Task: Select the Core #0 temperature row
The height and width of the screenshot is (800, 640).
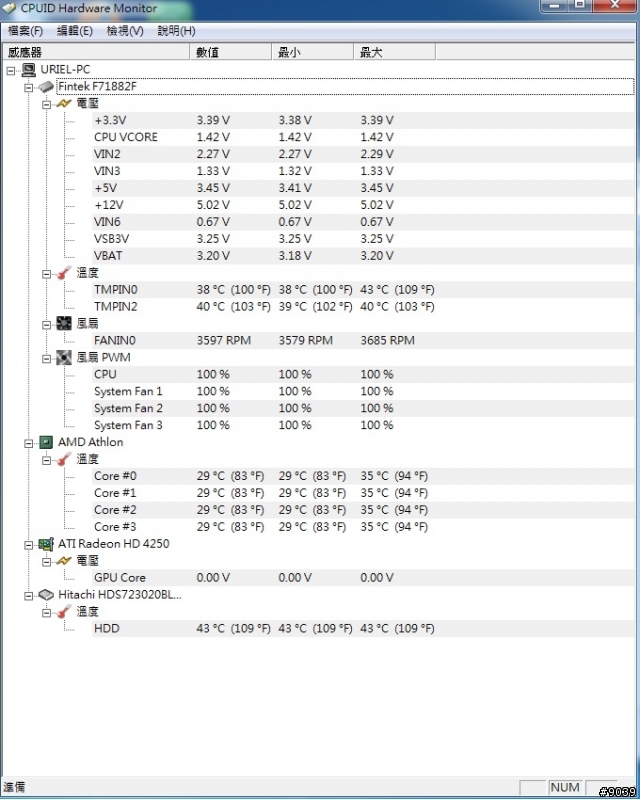Action: [x=363, y=476]
